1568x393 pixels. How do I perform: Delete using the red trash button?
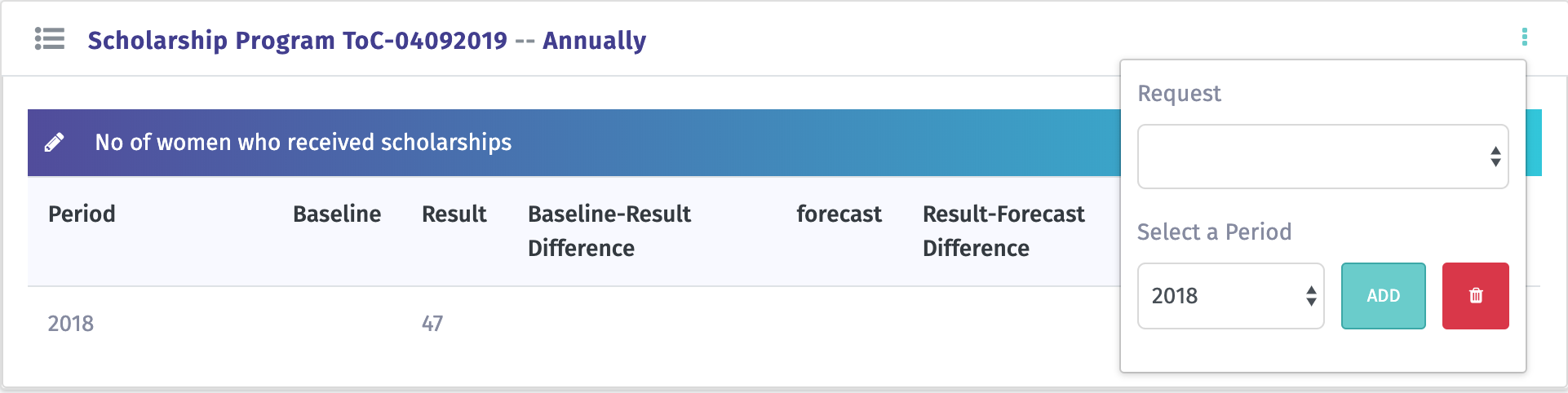point(1475,296)
